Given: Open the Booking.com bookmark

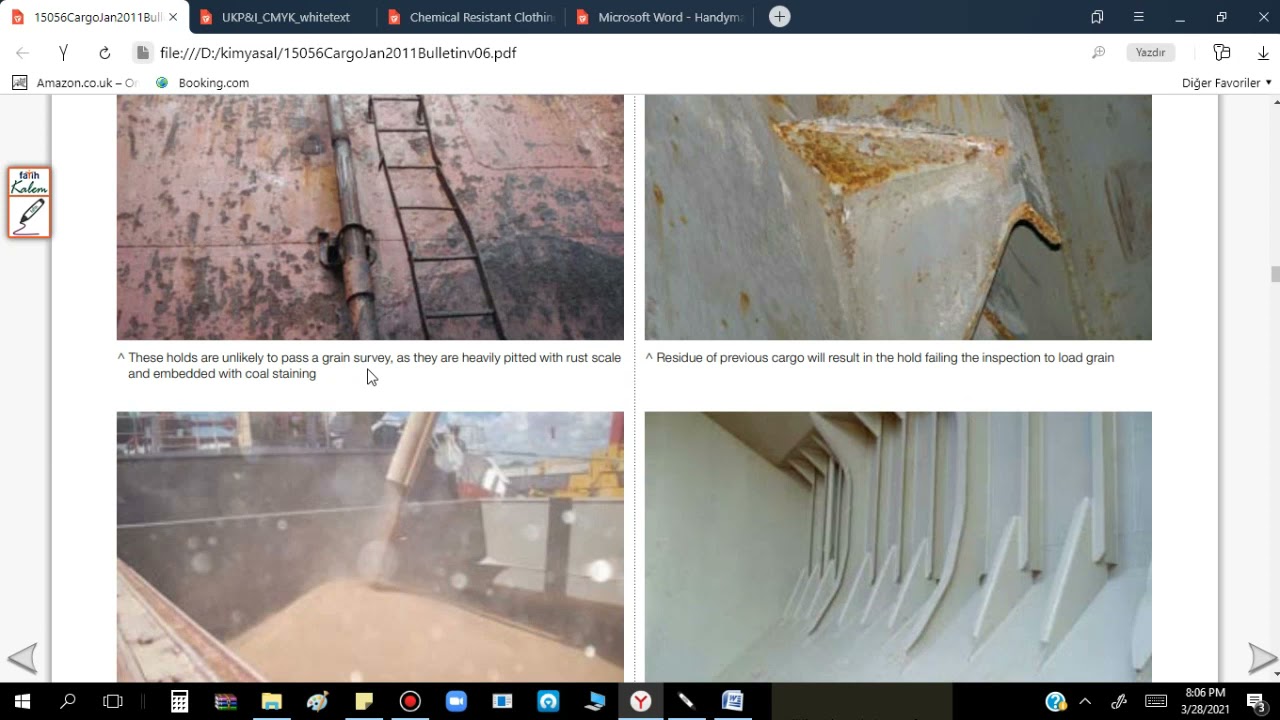Looking at the screenshot, I should point(203,83).
